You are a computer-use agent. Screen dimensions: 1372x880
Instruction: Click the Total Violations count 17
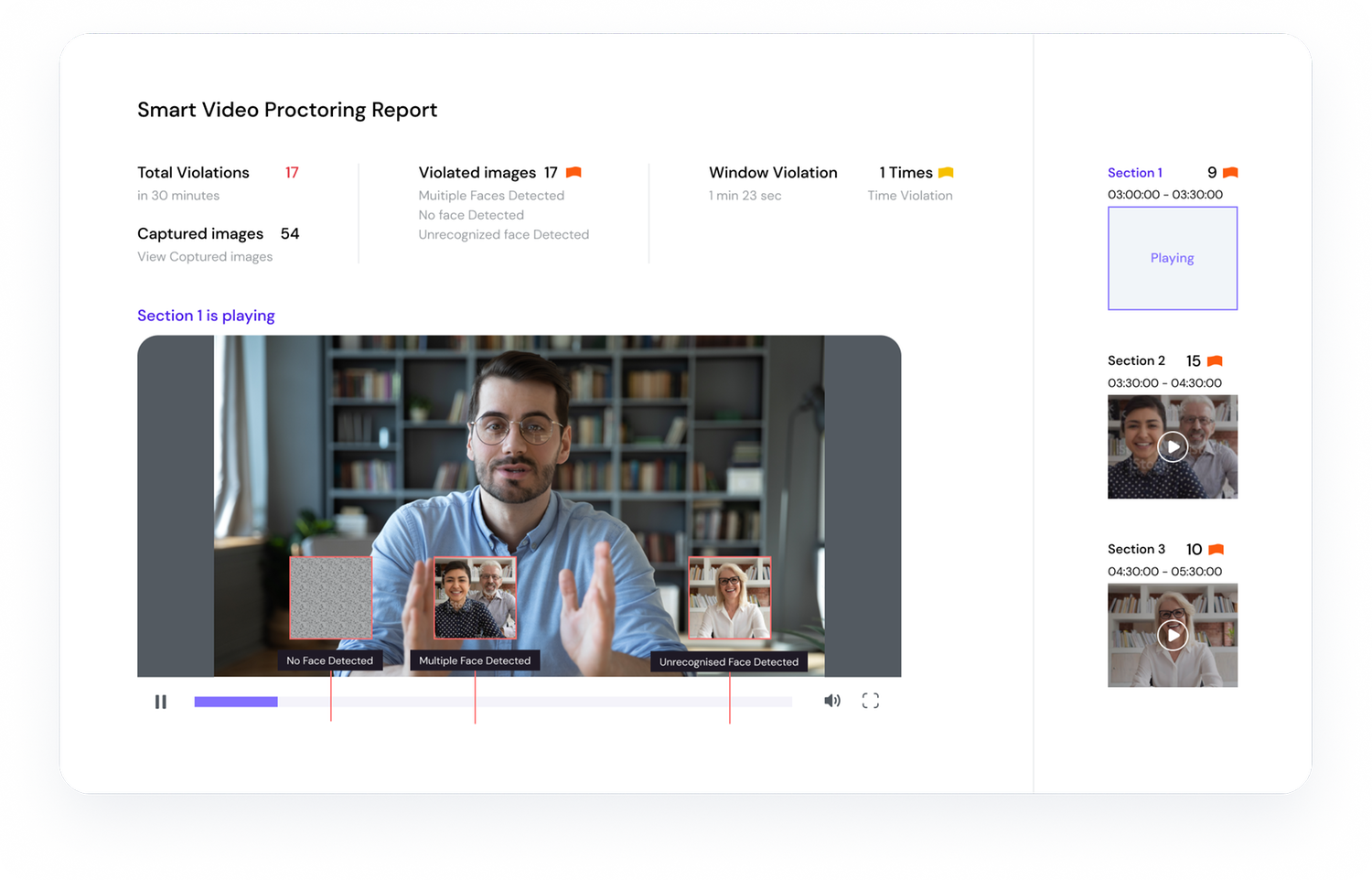coord(292,173)
